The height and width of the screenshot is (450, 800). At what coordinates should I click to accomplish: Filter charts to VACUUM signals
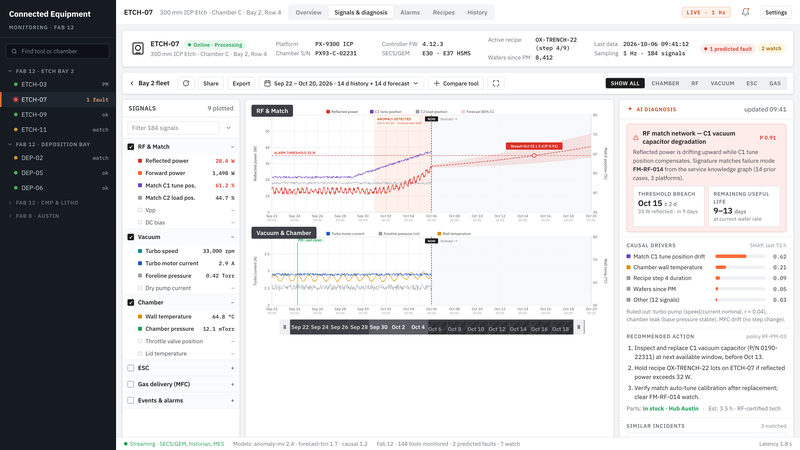[x=722, y=83]
